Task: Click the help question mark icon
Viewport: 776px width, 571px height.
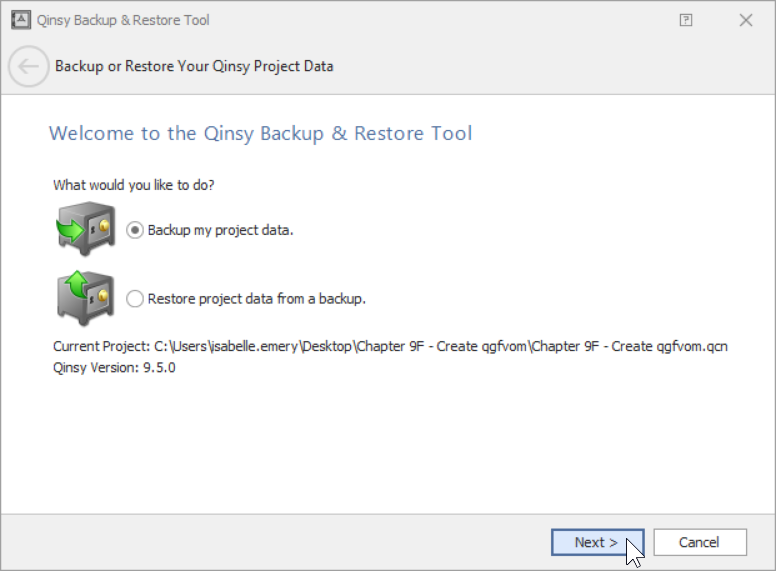Action: pyautogui.click(x=685, y=20)
